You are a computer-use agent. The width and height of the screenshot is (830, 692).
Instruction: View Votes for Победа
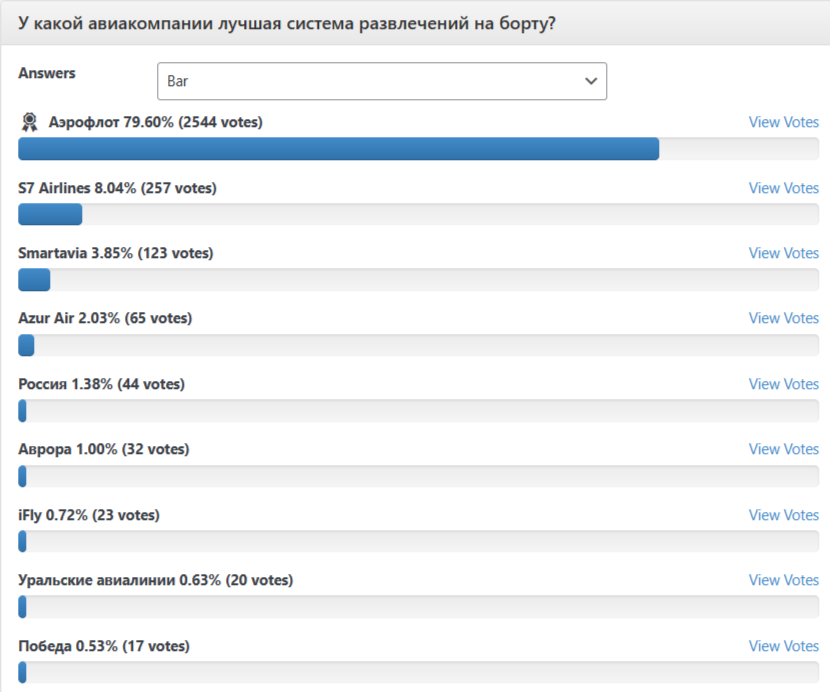(x=783, y=646)
